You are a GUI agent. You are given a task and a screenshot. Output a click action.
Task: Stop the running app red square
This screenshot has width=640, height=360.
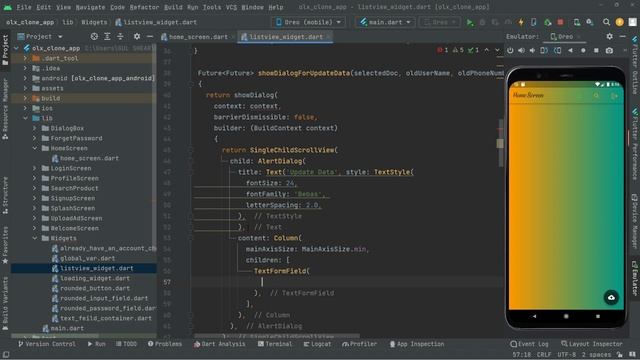(560, 22)
